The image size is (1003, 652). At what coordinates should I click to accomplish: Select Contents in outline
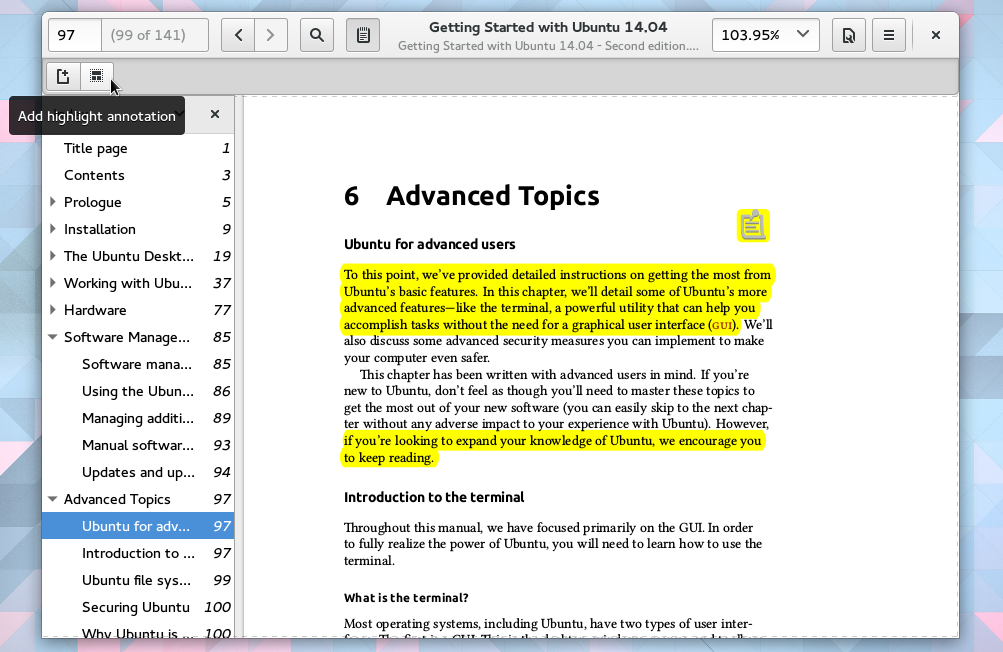[x=138, y=175]
